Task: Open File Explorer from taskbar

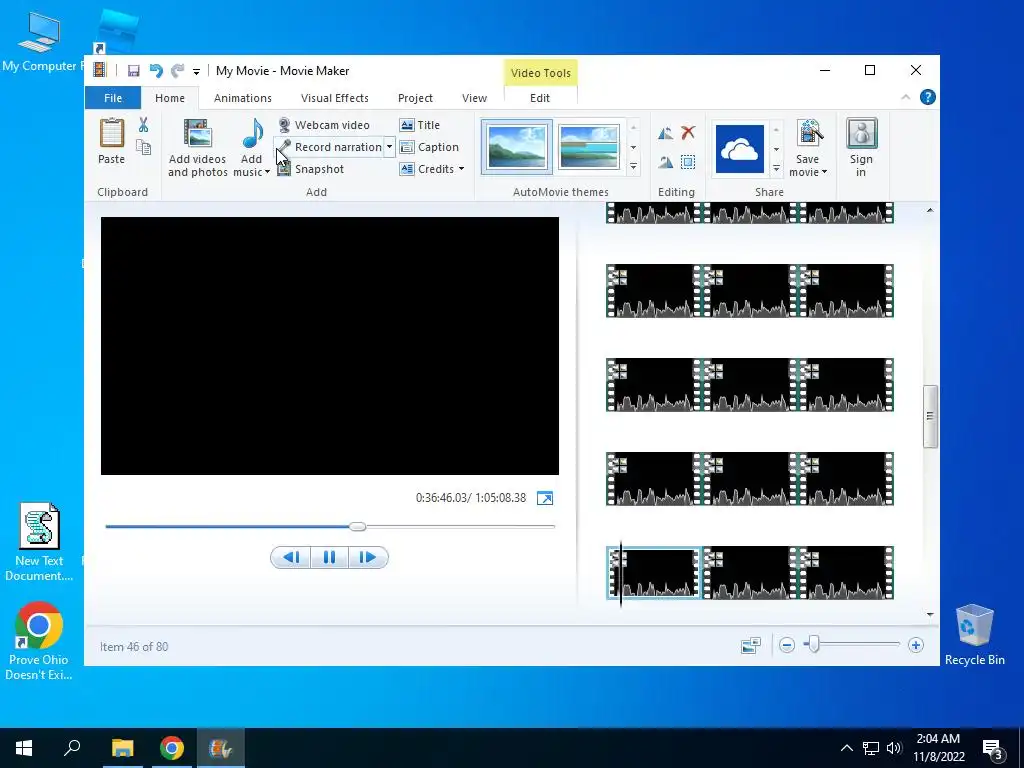Action: pos(122,748)
